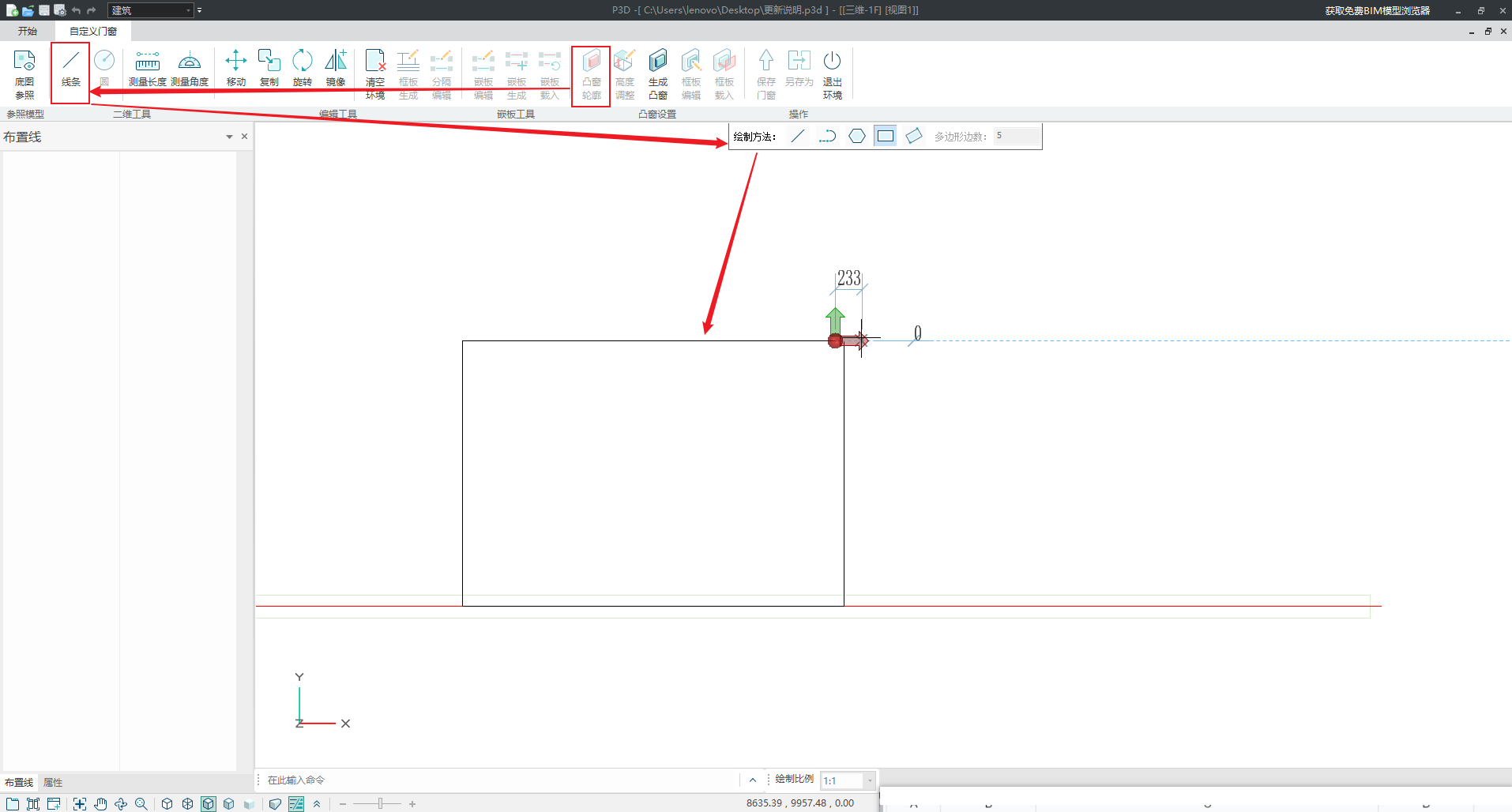Click the zoom extents icon in status bar
The width and height of the screenshot is (1512, 812).
tap(80, 803)
